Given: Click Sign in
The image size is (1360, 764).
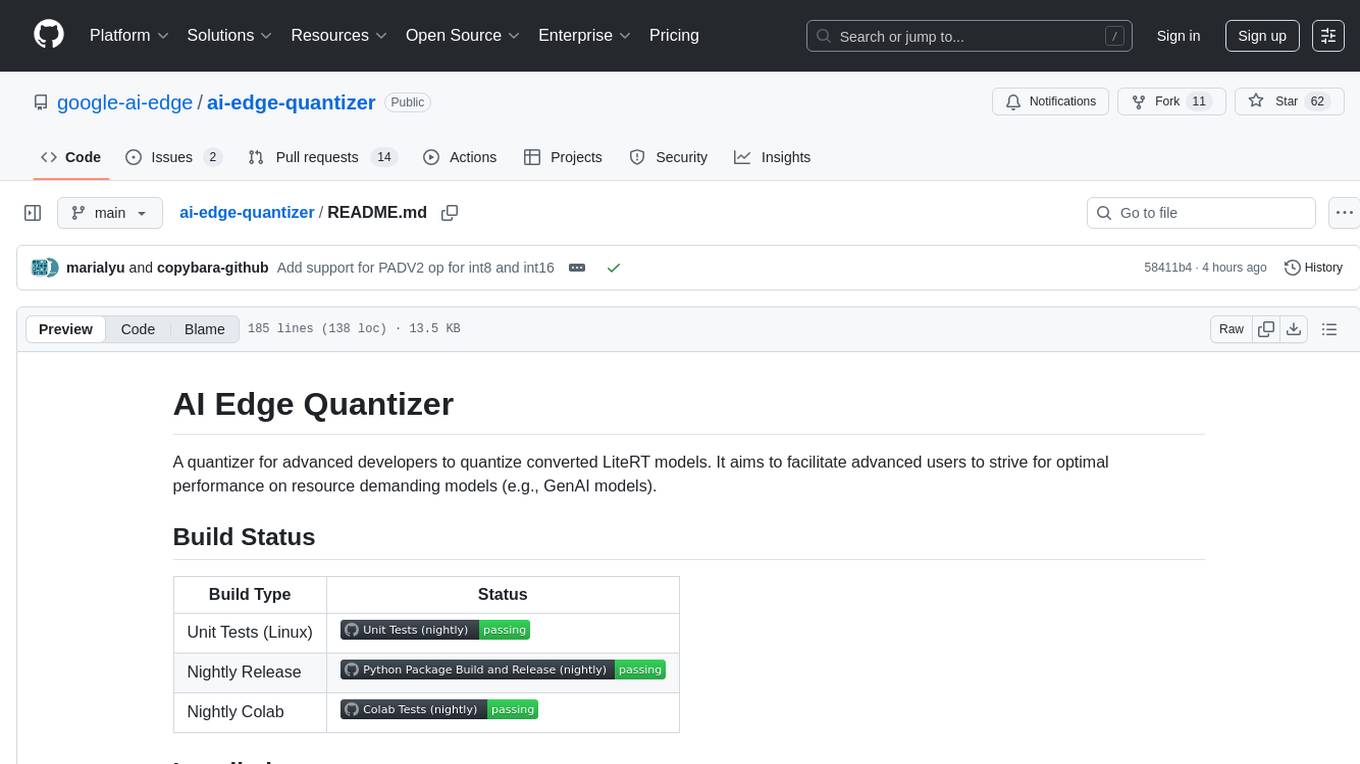Looking at the screenshot, I should tap(1178, 35).
